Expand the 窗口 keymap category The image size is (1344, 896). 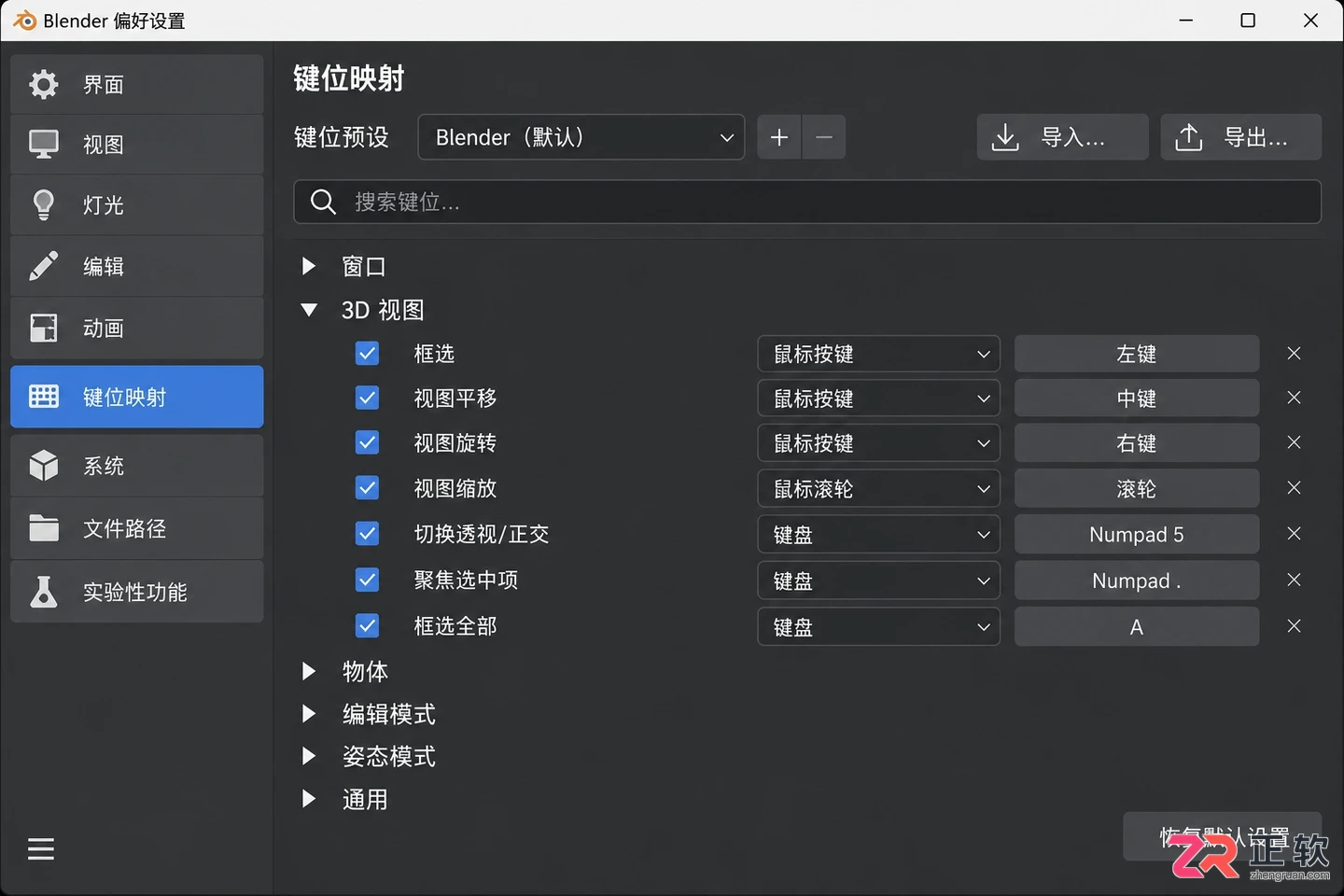pyautogui.click(x=309, y=267)
